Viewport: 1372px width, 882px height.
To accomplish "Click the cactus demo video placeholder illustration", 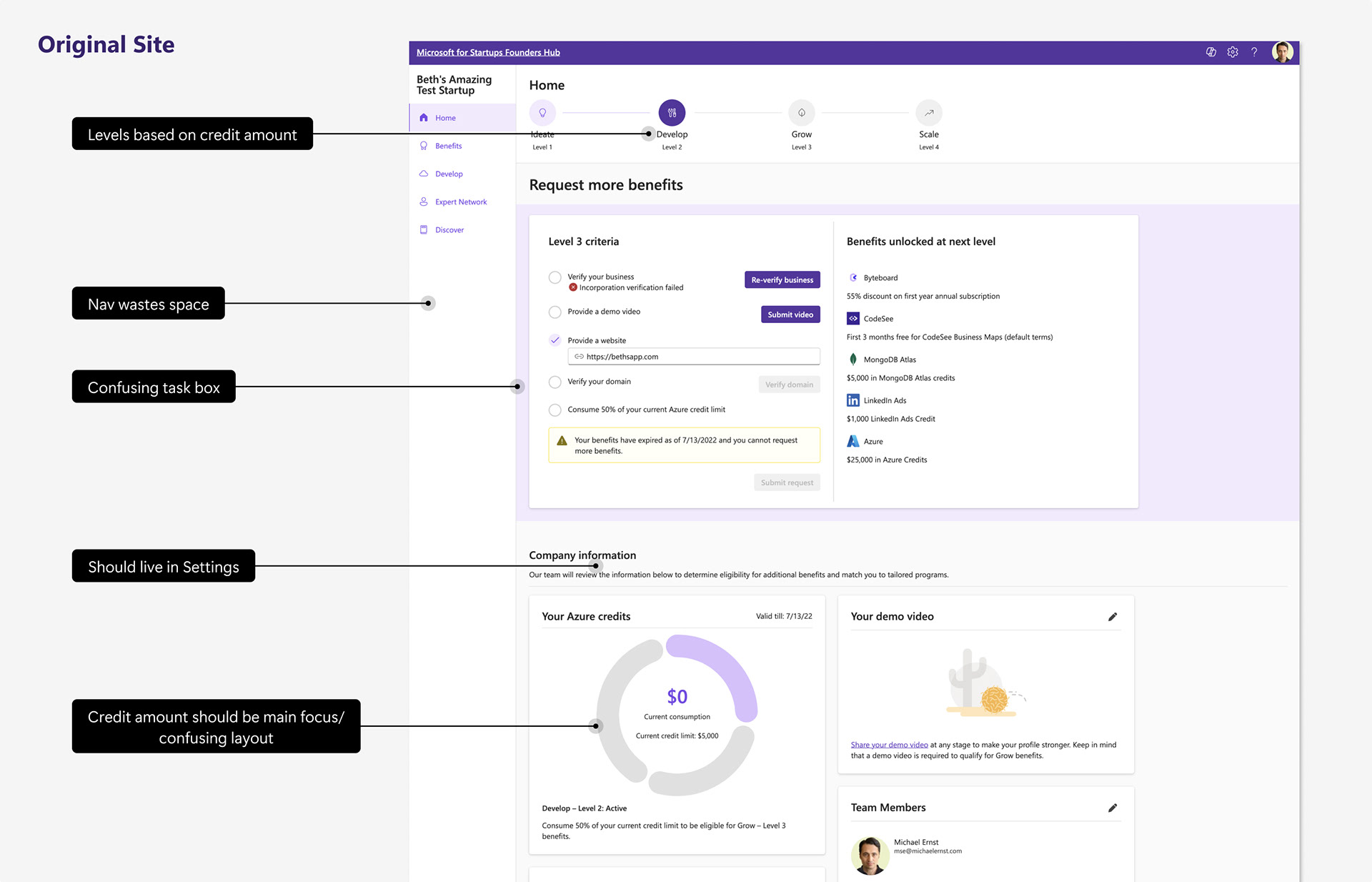I will pos(986,684).
